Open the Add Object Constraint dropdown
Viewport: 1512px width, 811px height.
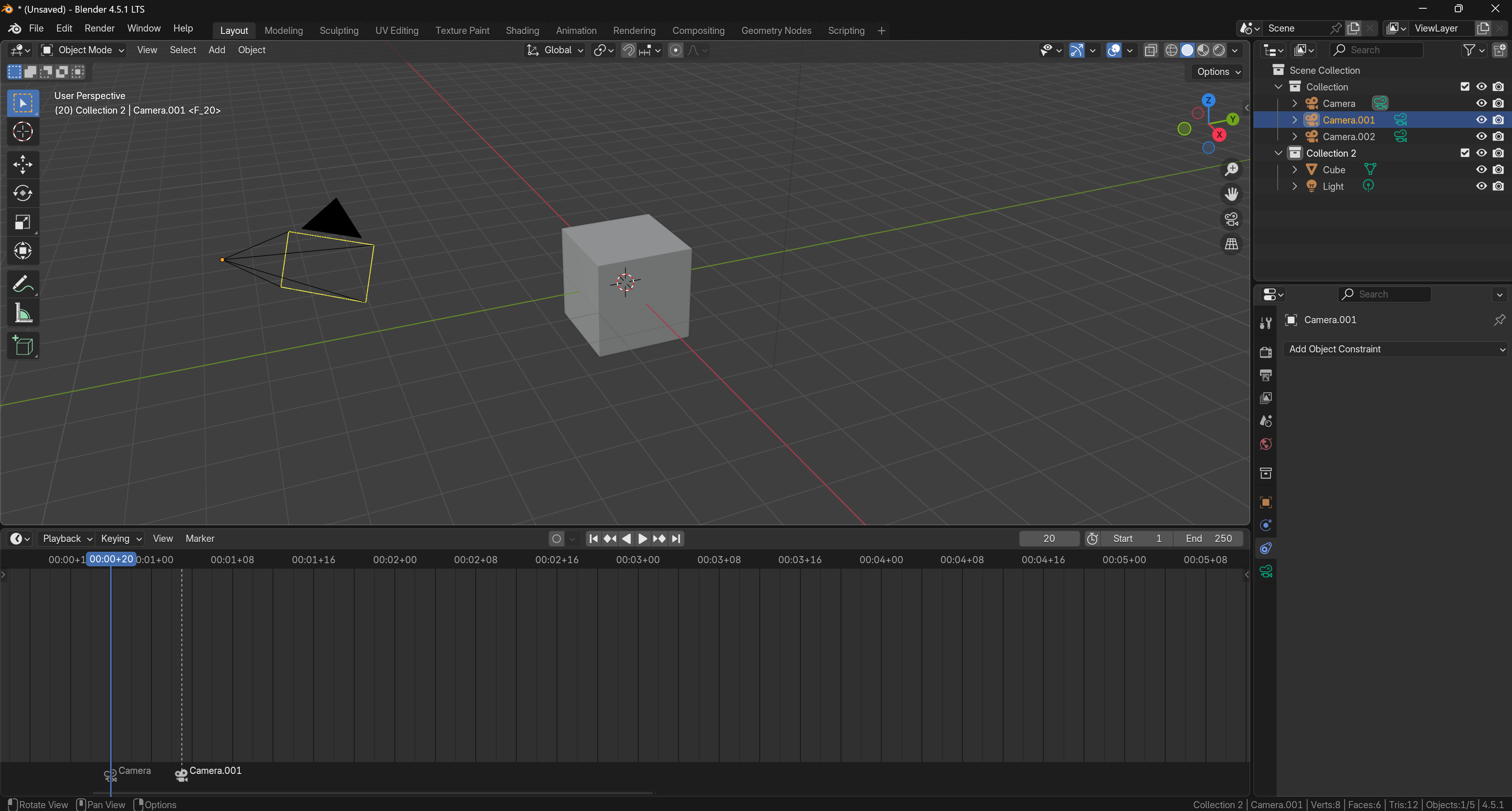pyautogui.click(x=1395, y=349)
